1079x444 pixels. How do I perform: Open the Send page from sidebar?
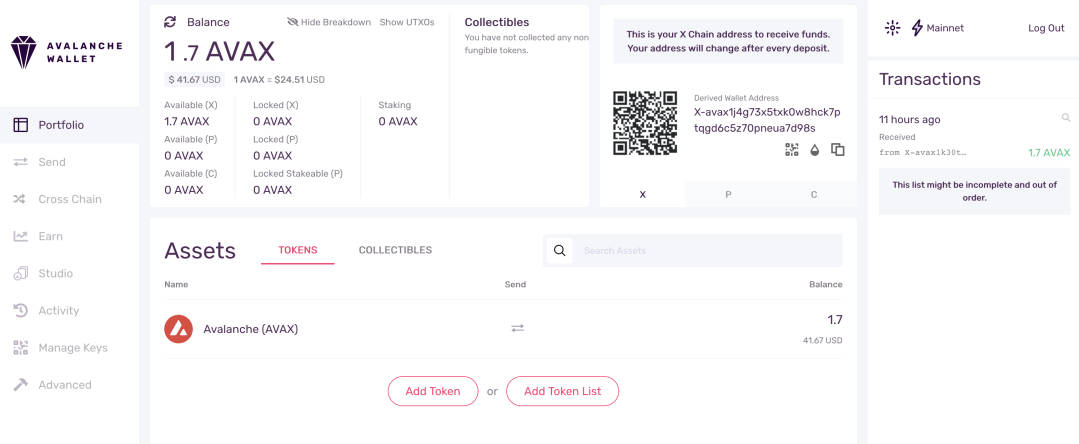tap(70, 162)
